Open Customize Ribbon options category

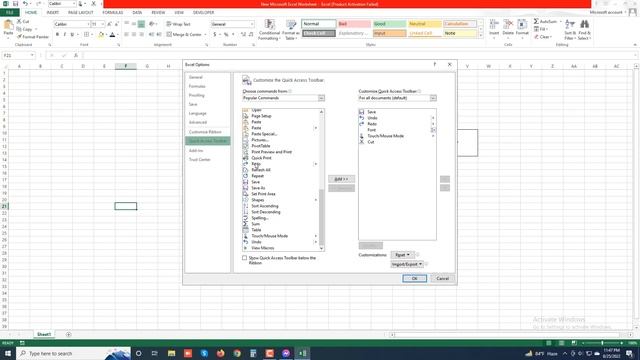[x=205, y=132]
